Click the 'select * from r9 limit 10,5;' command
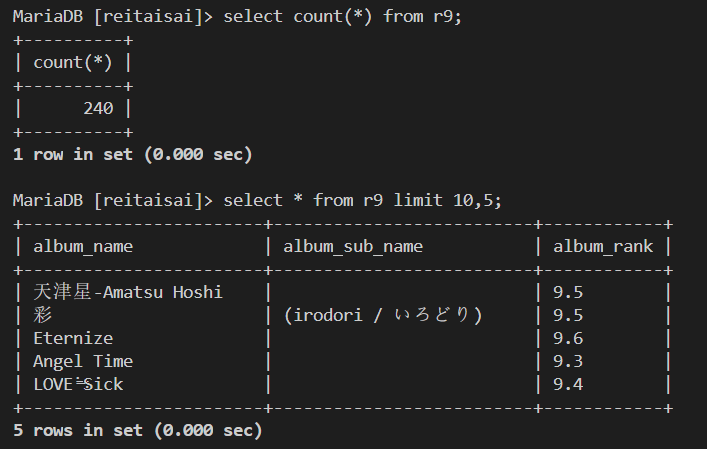707x449 pixels. pyautogui.click(x=363, y=200)
